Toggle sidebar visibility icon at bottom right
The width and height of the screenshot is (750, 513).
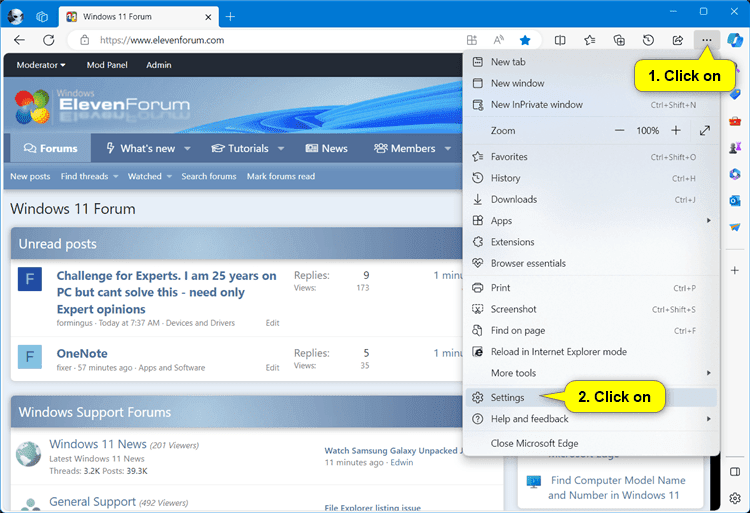click(x=735, y=472)
